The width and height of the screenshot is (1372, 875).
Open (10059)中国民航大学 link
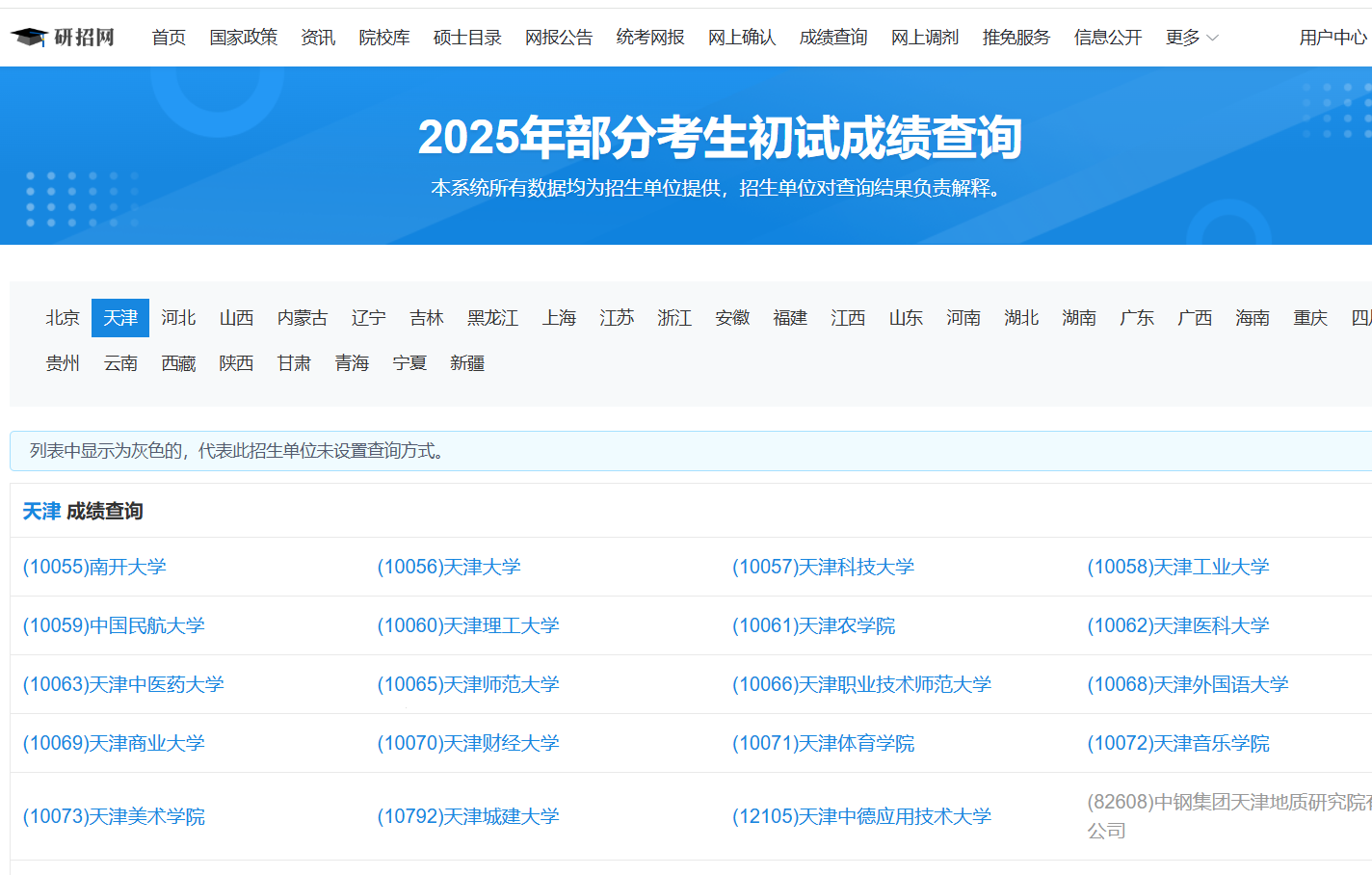[114, 625]
